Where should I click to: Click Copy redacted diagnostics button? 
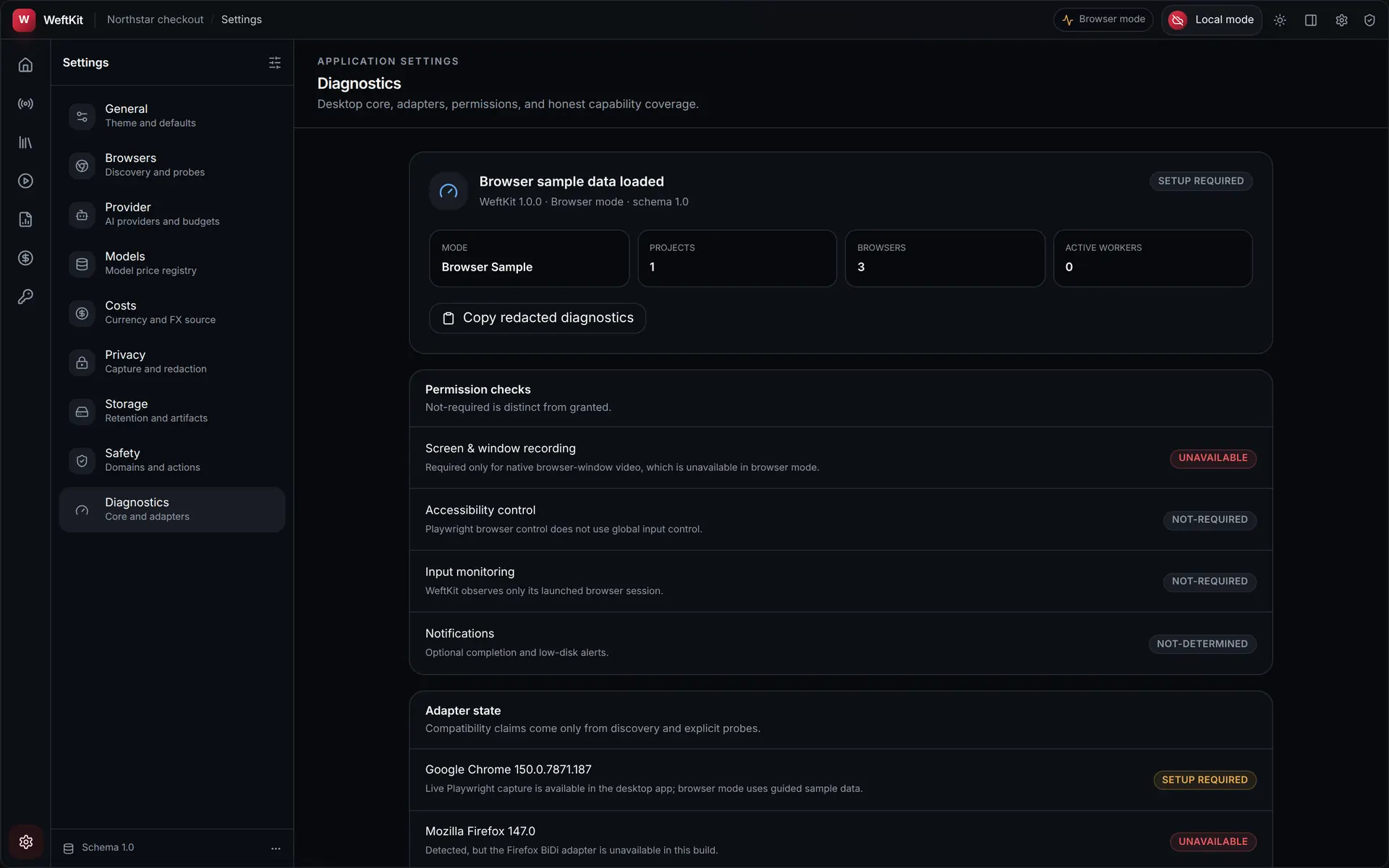tap(538, 318)
